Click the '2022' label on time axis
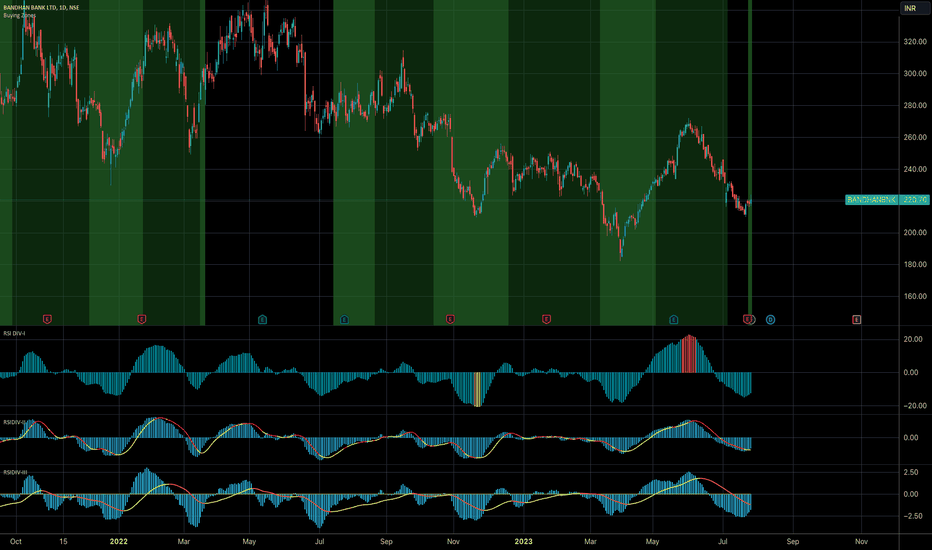 (x=119, y=542)
